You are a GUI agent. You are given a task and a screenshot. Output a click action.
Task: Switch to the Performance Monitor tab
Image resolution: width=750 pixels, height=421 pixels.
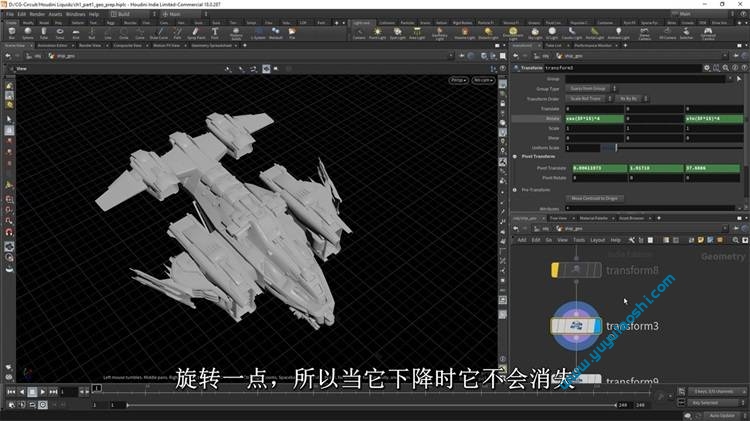592,45
